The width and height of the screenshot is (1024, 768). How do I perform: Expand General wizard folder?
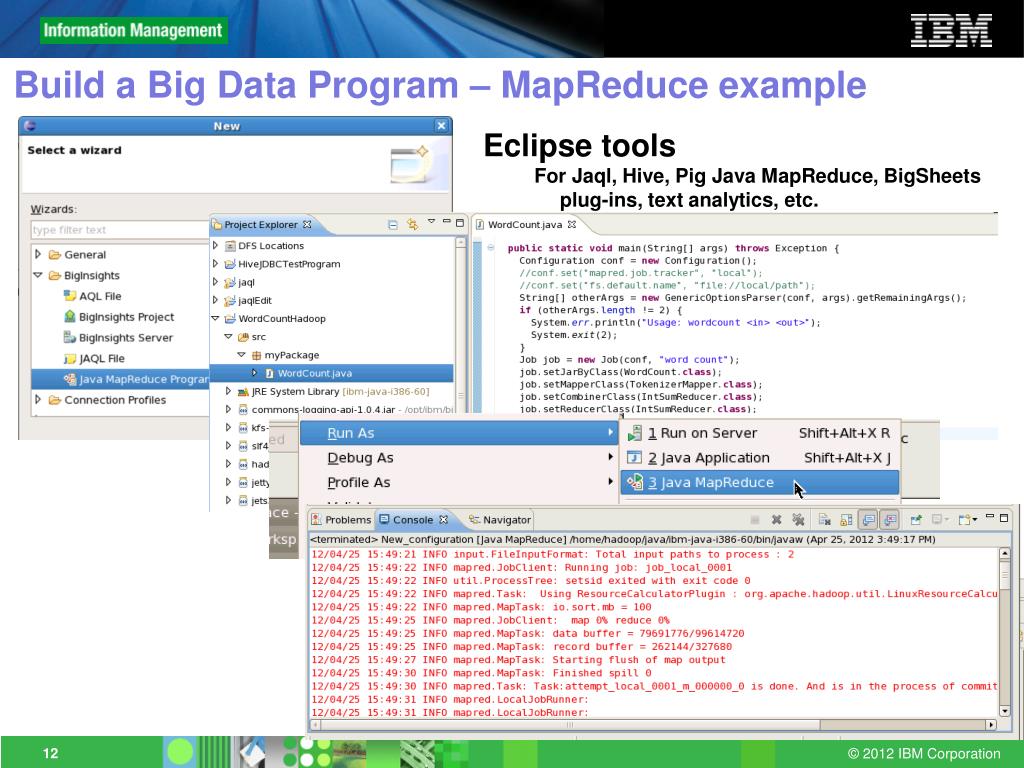pos(38,254)
